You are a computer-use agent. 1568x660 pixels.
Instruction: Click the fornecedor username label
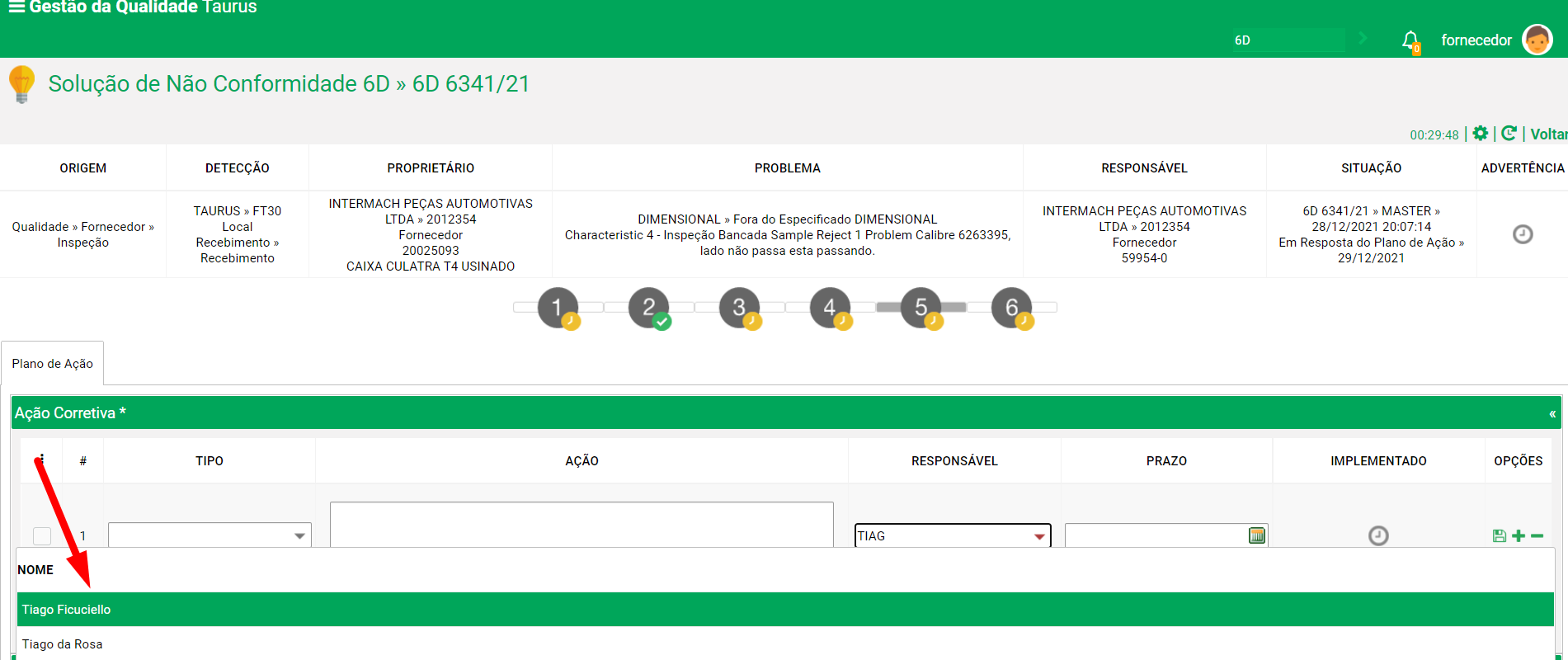[1476, 40]
